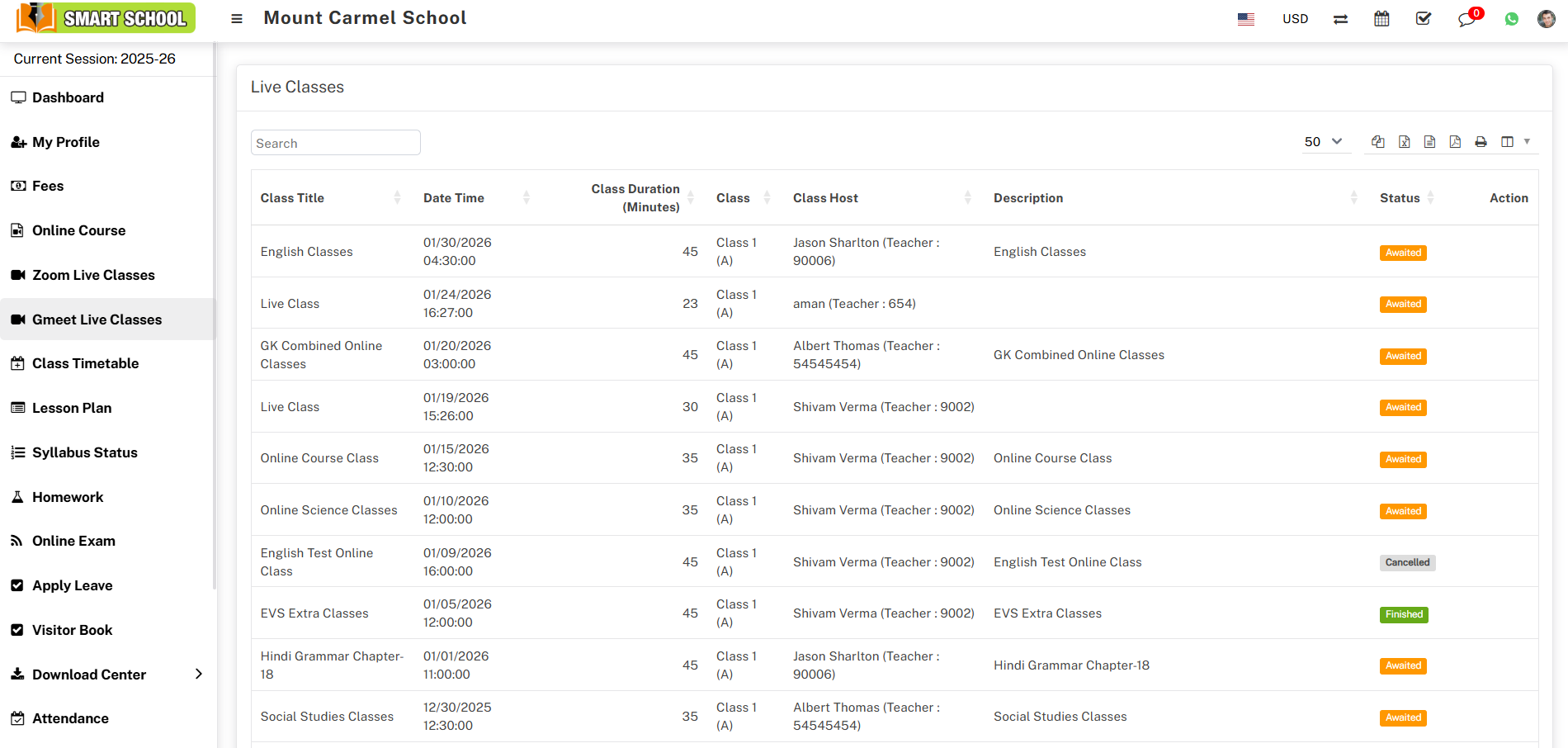Sort table by Date Time column
1568x748 pixels.
tap(454, 198)
